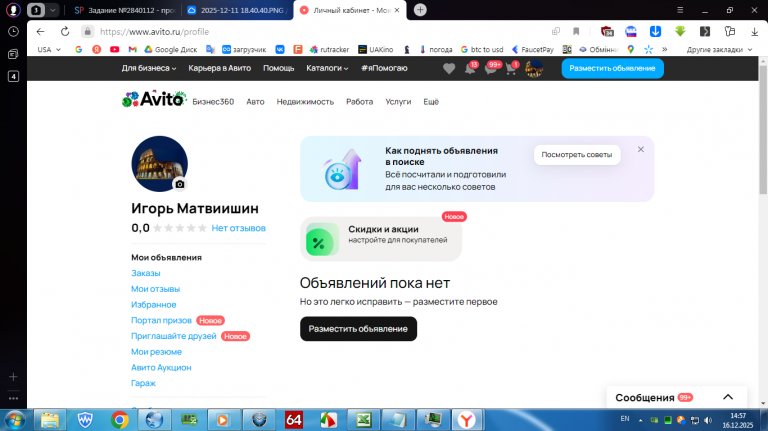Reload the page with refresh icon
This screenshot has height=431, width=768.
click(65, 31)
